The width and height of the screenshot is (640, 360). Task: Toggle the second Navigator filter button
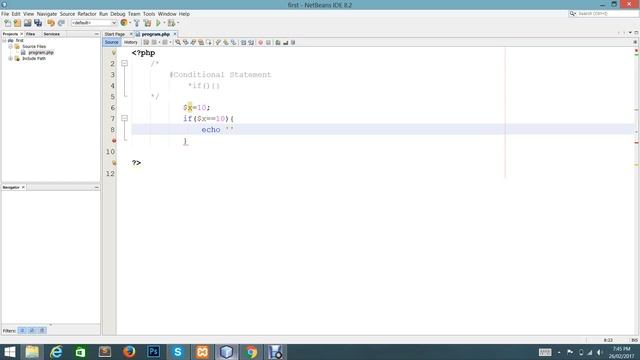tap(32, 330)
